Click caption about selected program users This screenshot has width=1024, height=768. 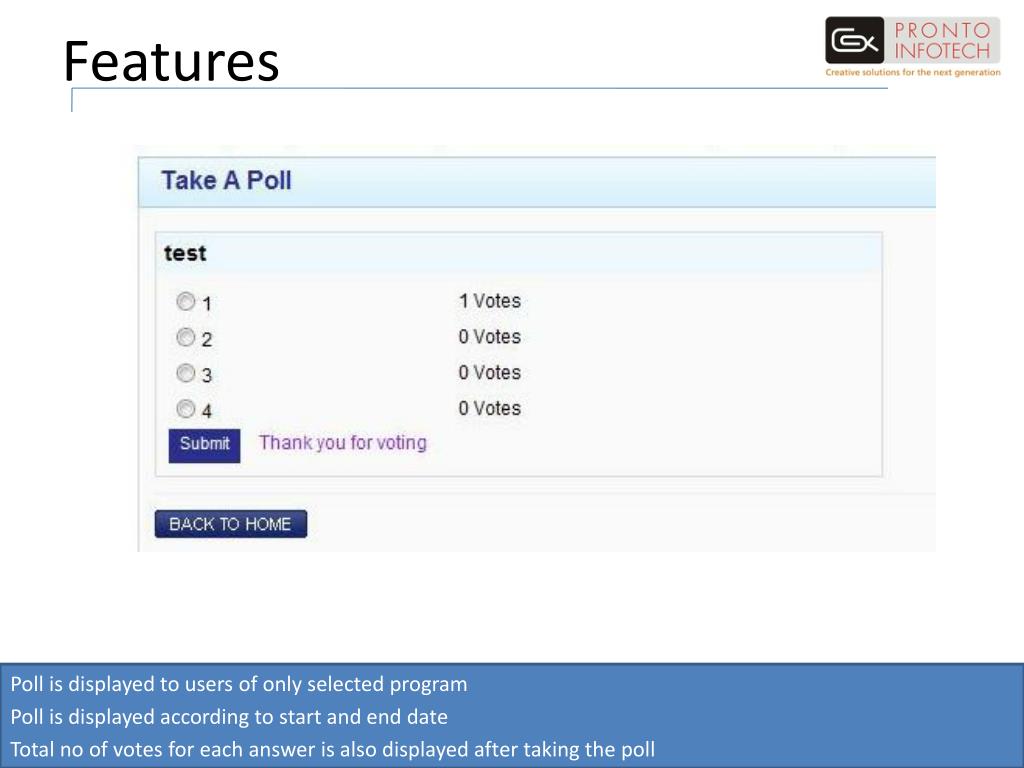(x=239, y=684)
